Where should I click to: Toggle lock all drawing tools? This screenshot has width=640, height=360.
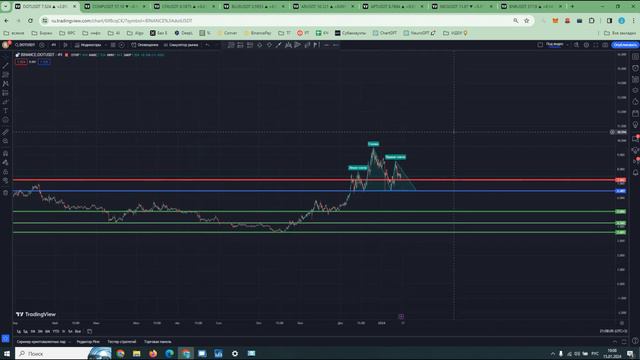click(5, 171)
